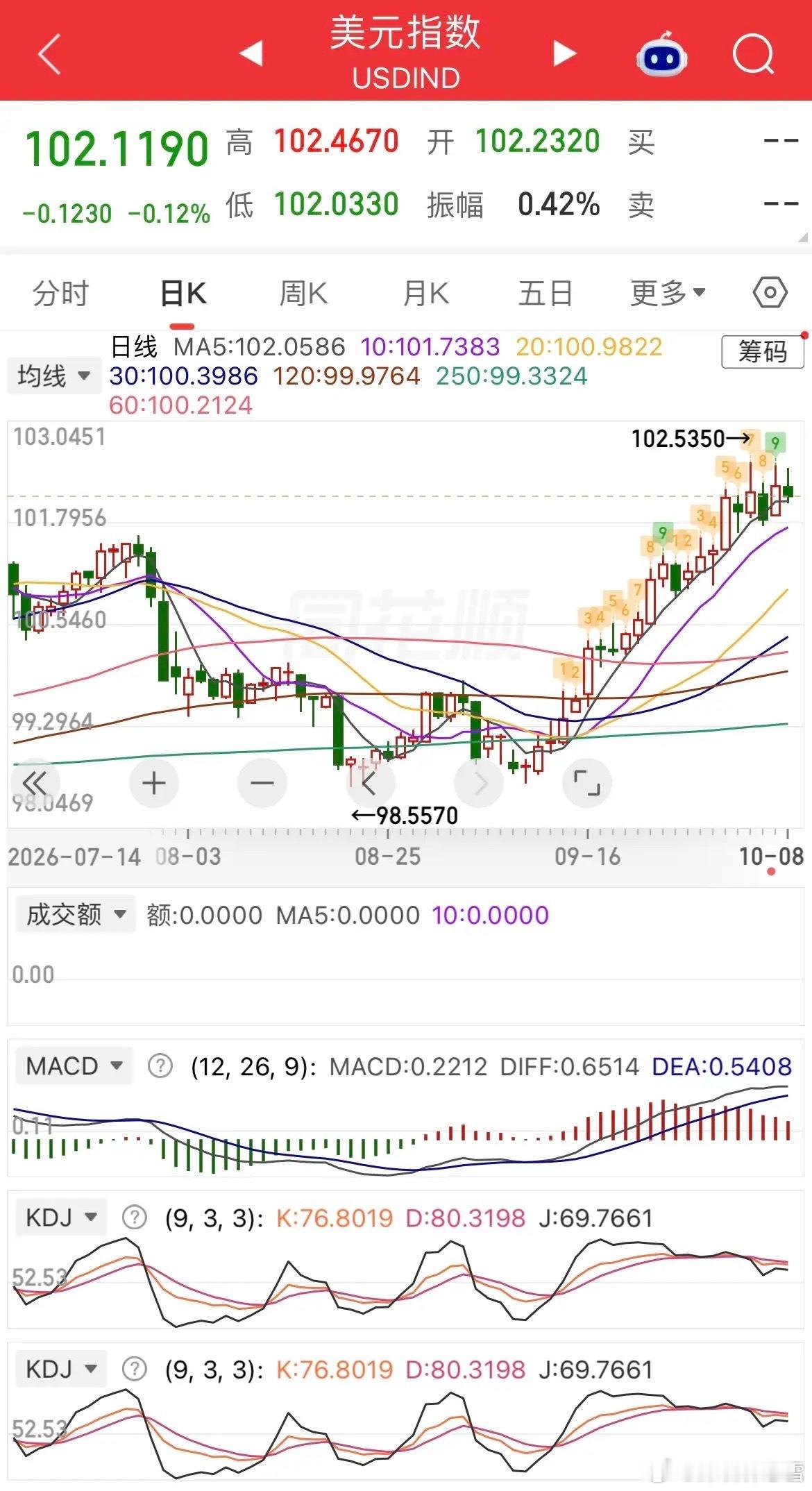Tap amplitude value 0.42%
This screenshot has width=812, height=1491.
tap(559, 204)
